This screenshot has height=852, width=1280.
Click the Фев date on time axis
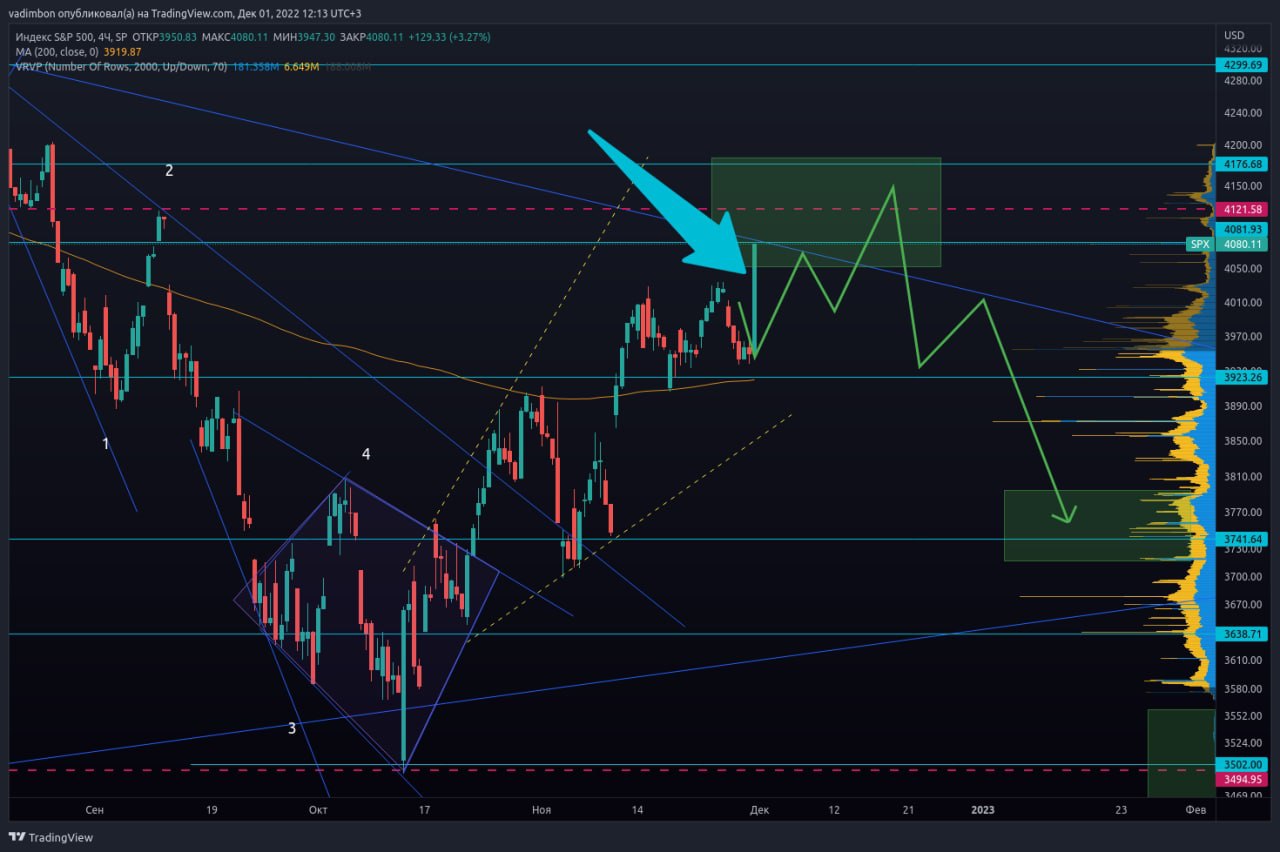click(x=1195, y=810)
